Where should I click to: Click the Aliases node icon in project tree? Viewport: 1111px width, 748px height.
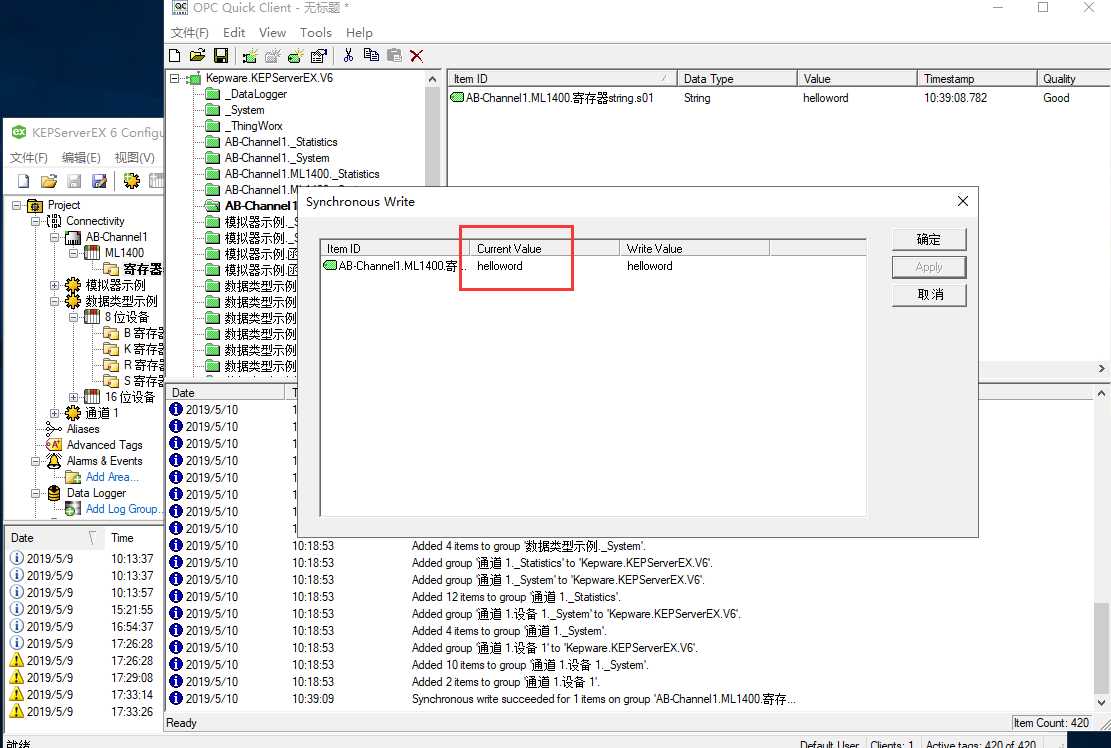click(x=53, y=429)
